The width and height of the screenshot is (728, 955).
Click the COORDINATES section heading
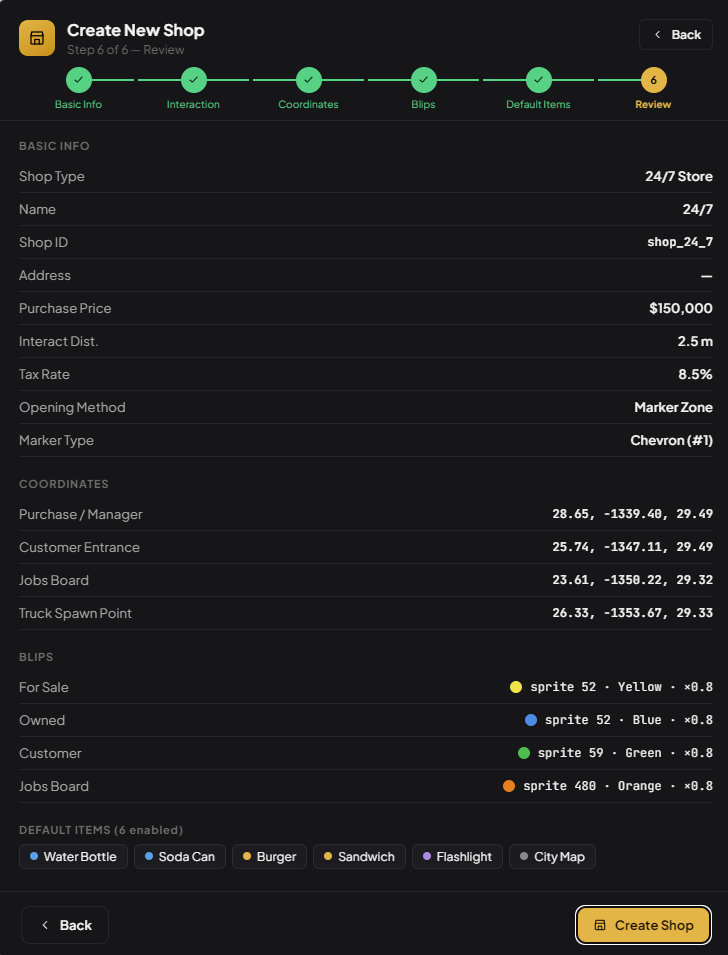[x=64, y=484]
